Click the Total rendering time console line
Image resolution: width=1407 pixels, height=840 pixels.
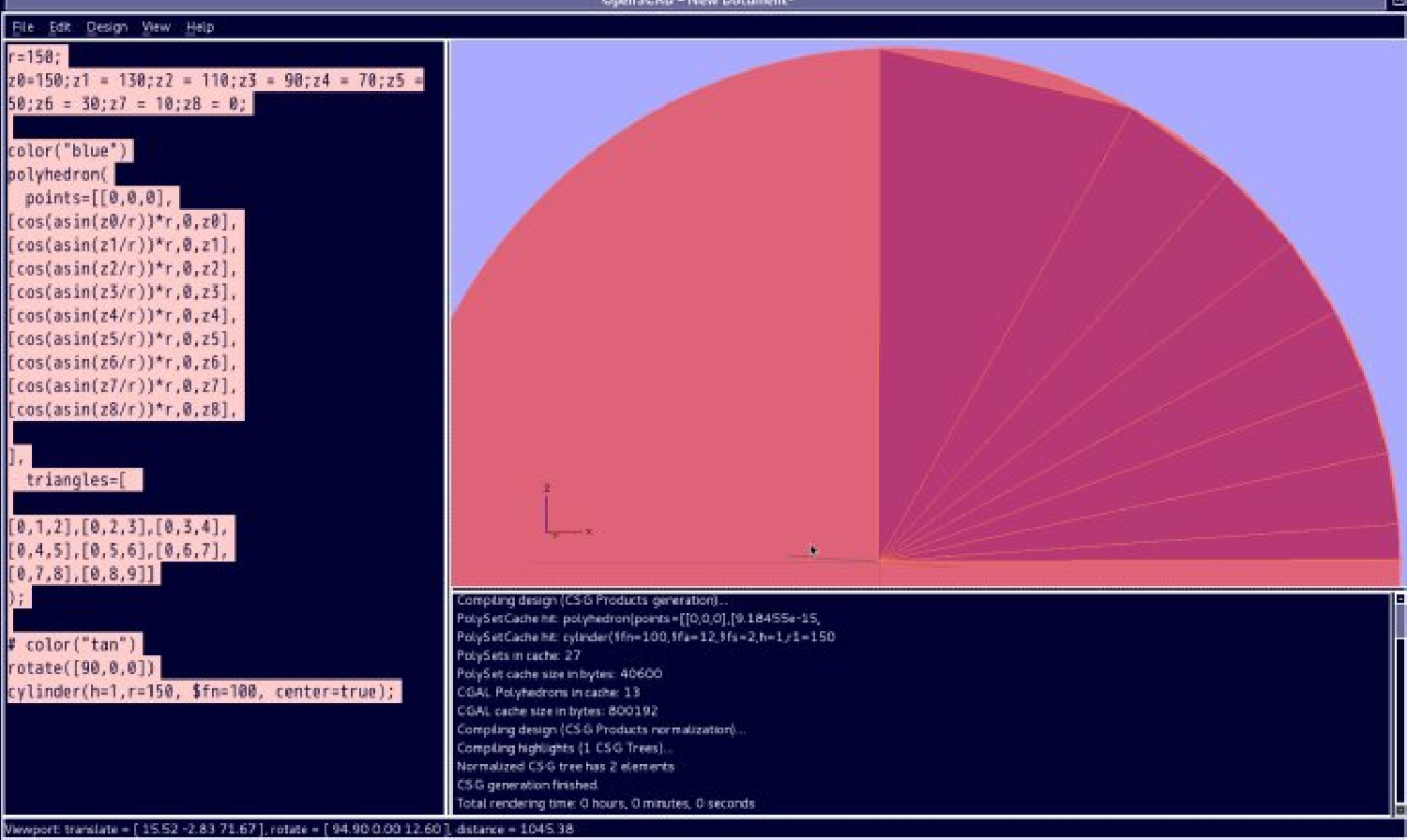605,803
